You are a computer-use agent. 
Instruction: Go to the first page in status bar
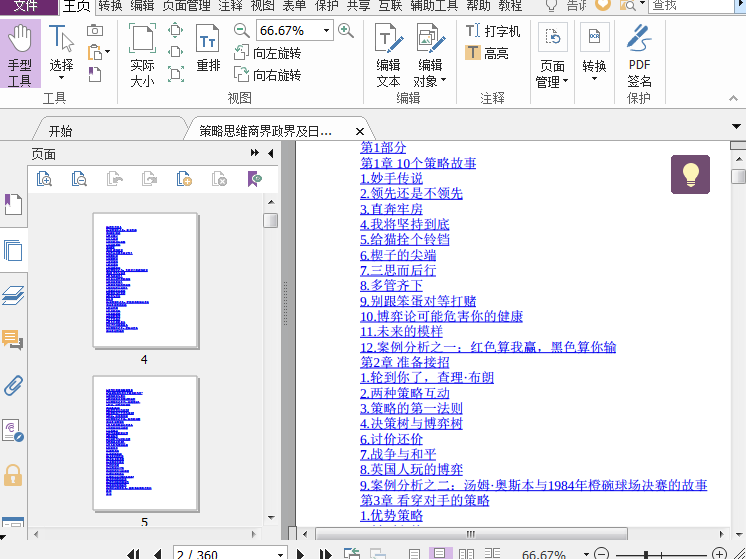pyautogui.click(x=134, y=554)
